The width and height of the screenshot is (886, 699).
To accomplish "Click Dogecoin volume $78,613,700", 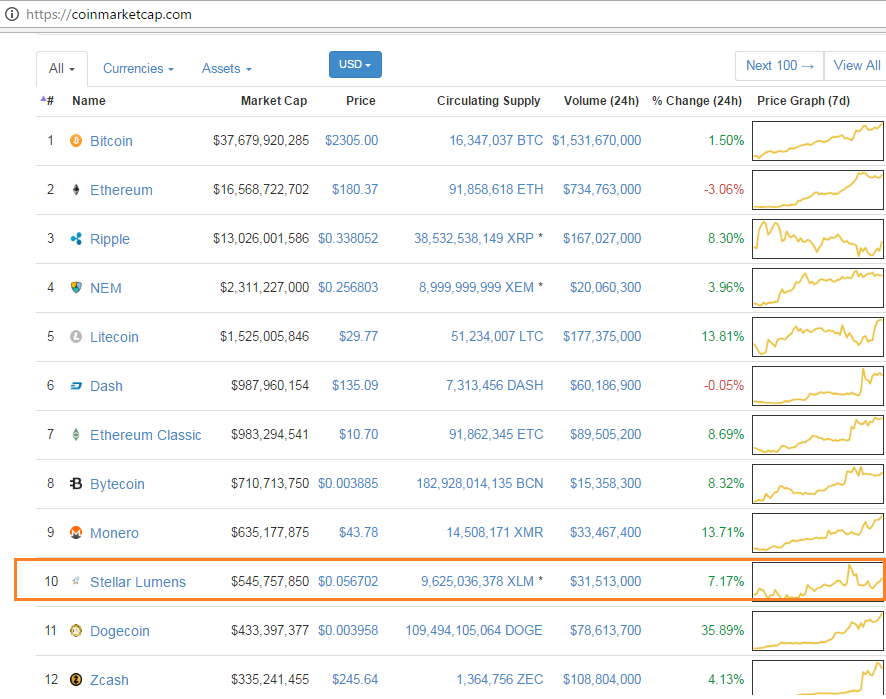I will pos(605,630).
